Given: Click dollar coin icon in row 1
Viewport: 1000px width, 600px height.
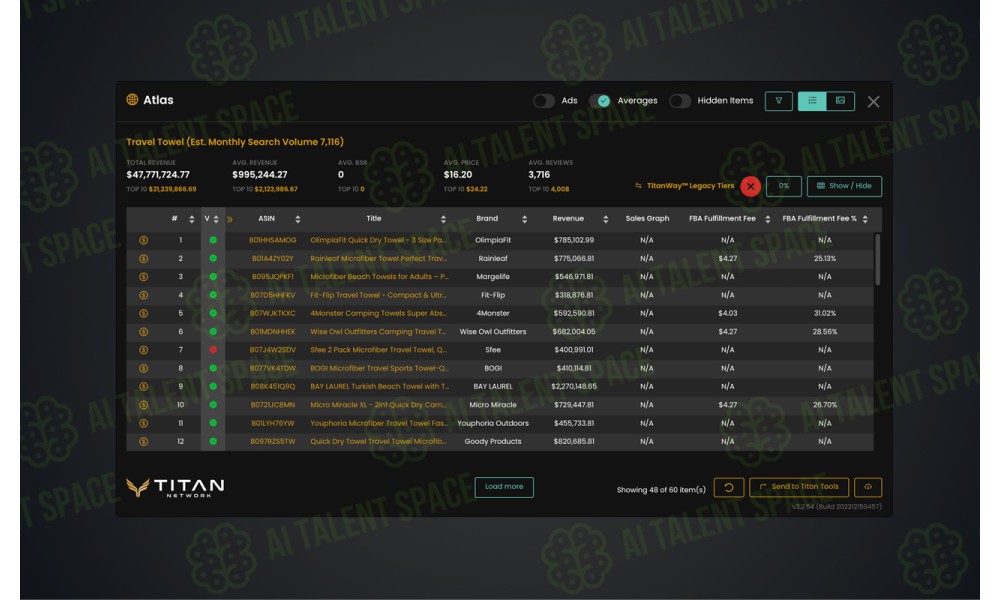Looking at the screenshot, I should (x=143, y=240).
